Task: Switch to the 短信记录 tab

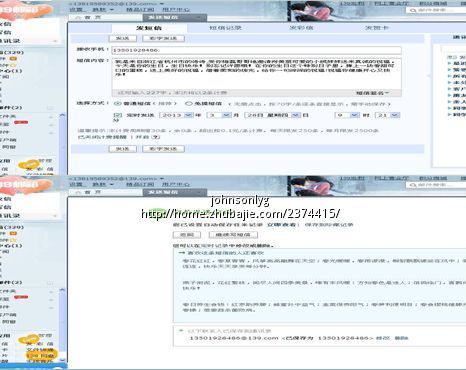Action: tap(225, 28)
